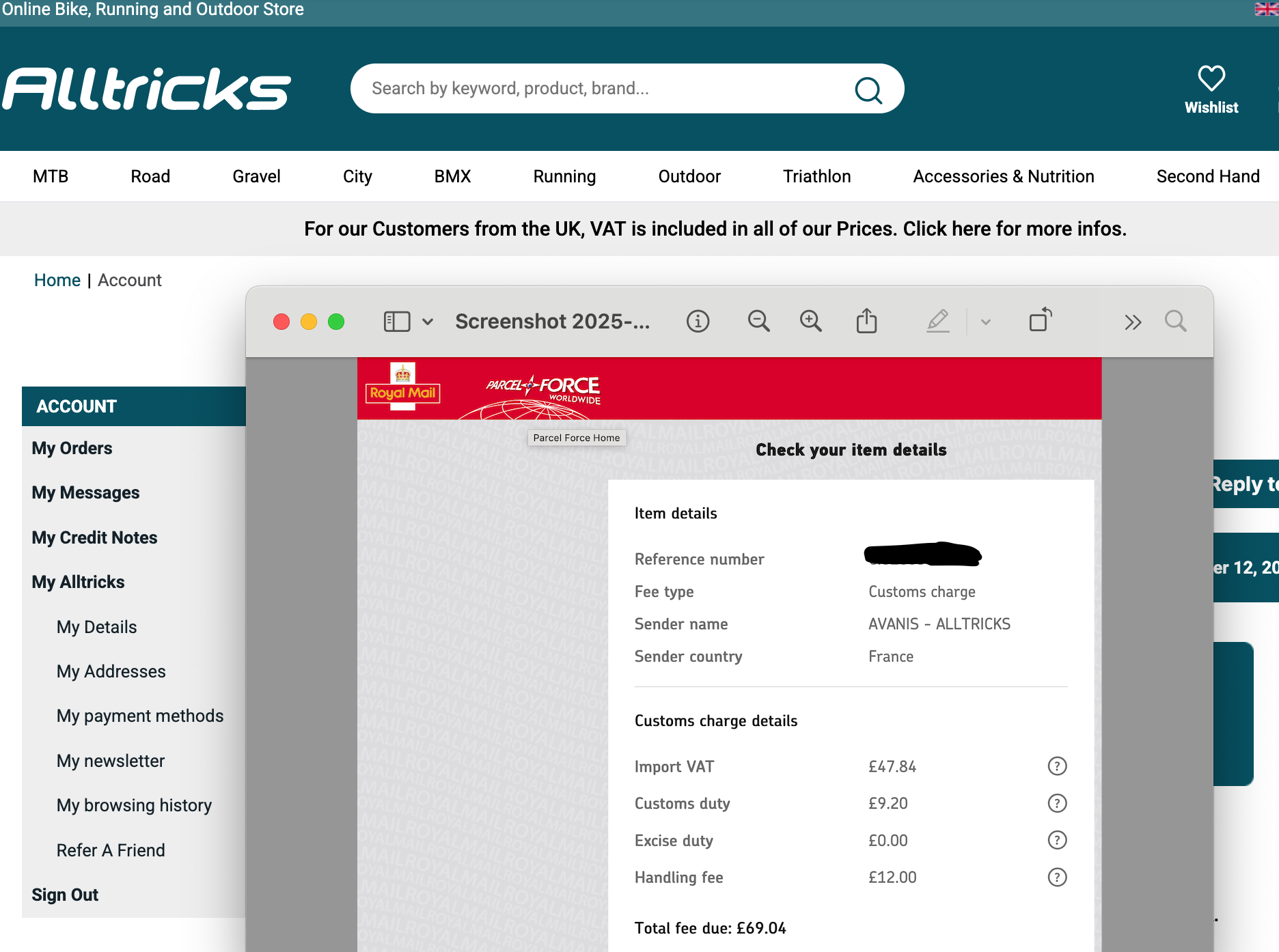Open the Second Hand menu
Viewport: 1279px width, 952px height.
point(1208,176)
